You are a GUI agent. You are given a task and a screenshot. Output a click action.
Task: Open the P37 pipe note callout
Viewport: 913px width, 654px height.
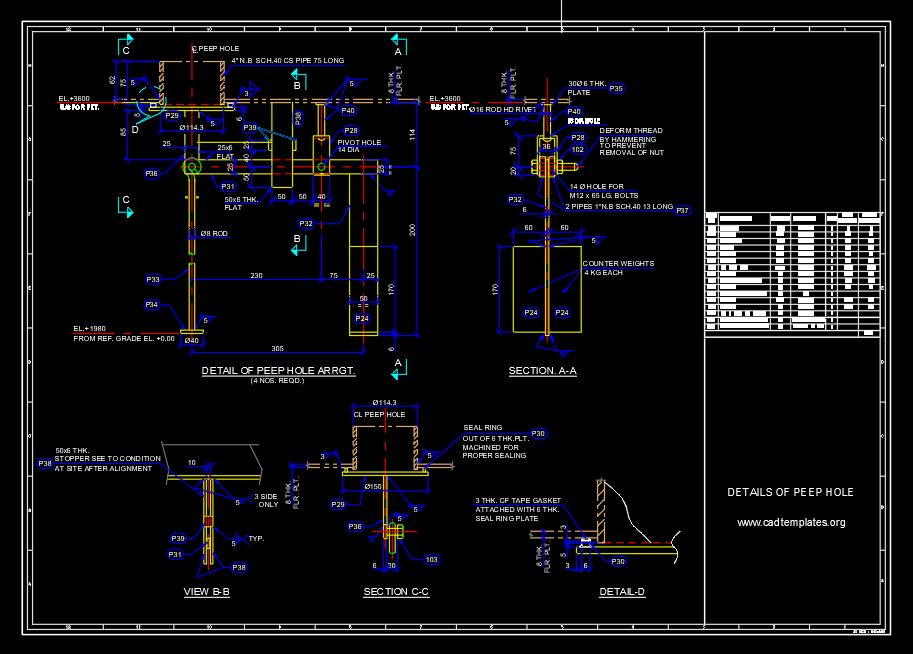[682, 210]
